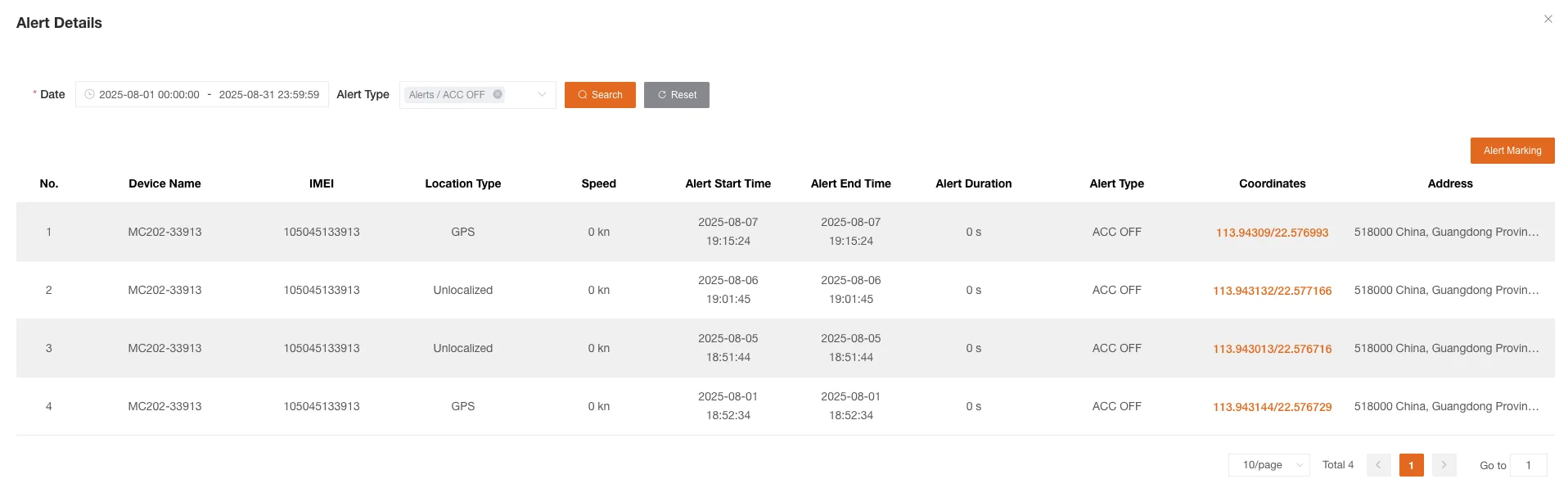Click the Go to page input field
Screen dimensions: 1568x488
point(1529,464)
